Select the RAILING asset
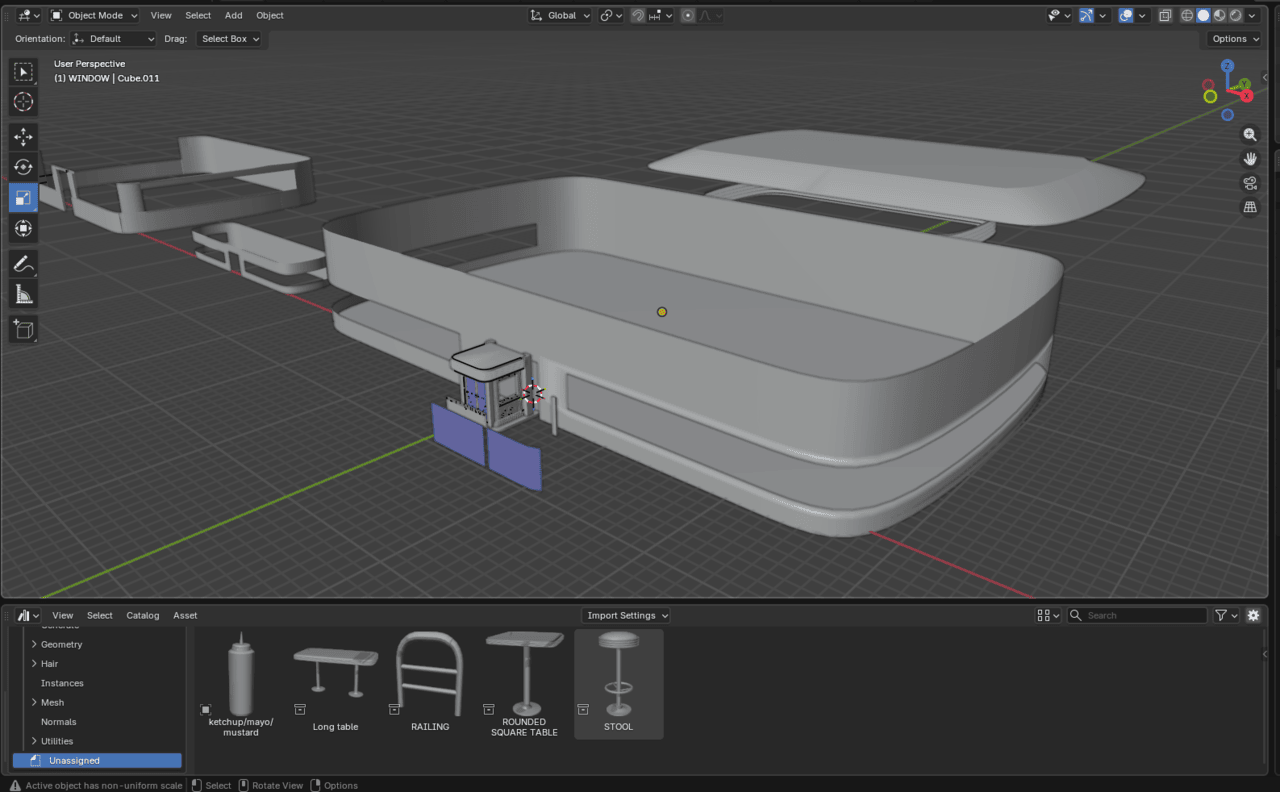The height and width of the screenshot is (792, 1280). (x=430, y=685)
